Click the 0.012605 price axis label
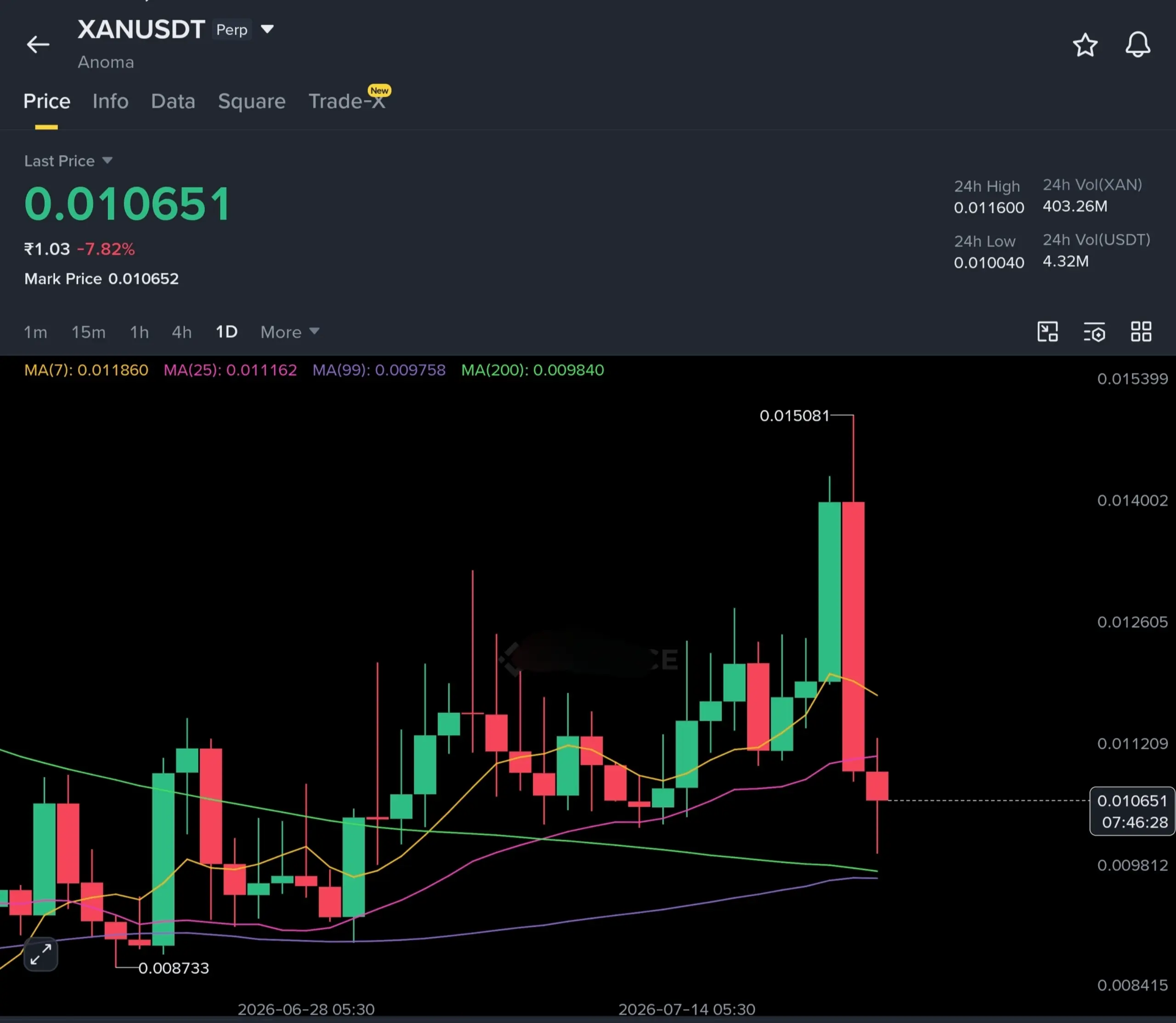 click(x=1132, y=622)
